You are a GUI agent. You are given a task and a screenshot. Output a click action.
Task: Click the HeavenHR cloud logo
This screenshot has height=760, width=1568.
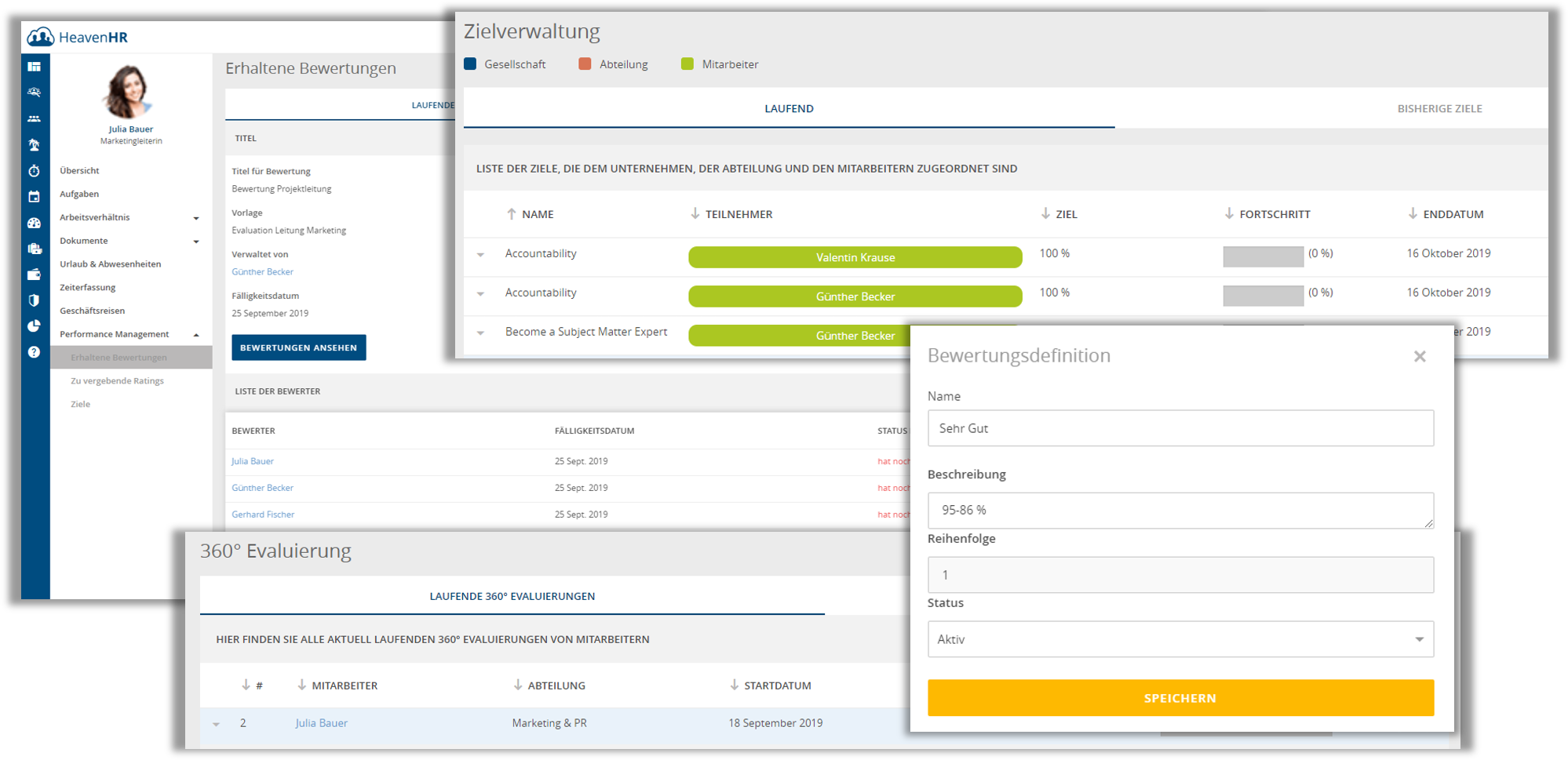pyautogui.click(x=40, y=37)
